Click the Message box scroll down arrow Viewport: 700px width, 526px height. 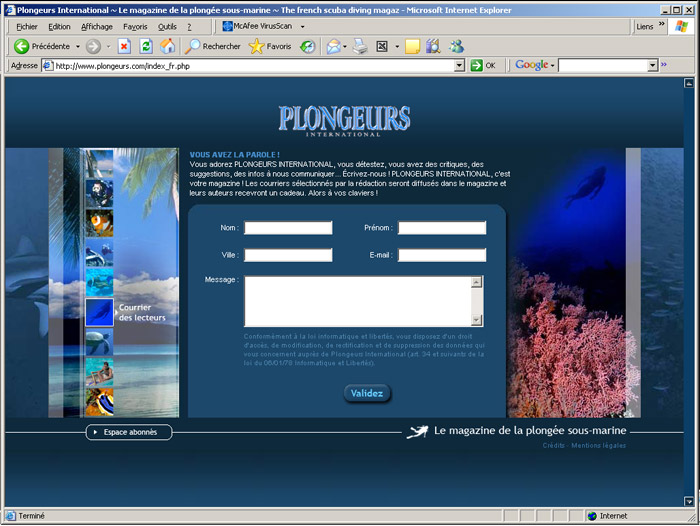(477, 319)
